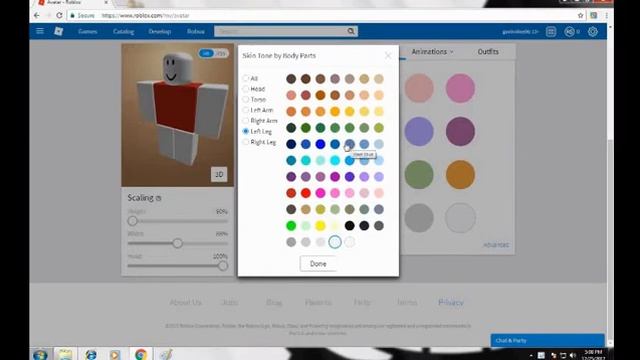Switch to the Outfits tab
The height and width of the screenshot is (360, 640).
[x=488, y=52]
